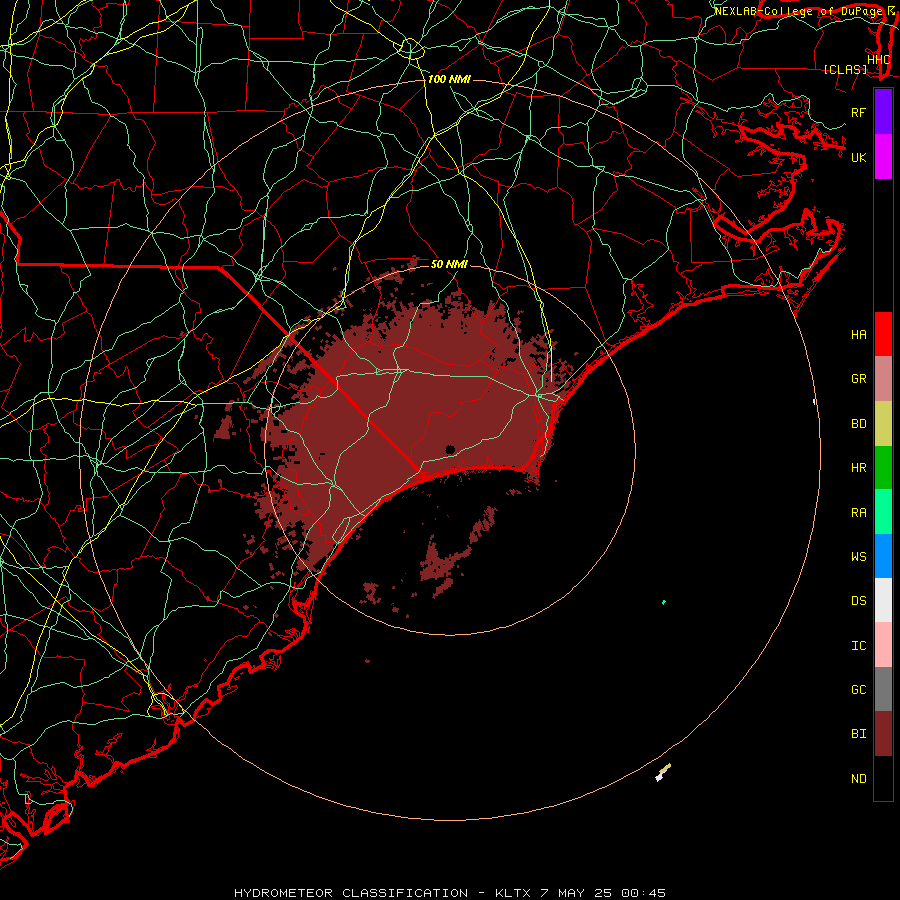Click the ND legend label
Viewport: 900px width, 900px height.
(x=859, y=778)
